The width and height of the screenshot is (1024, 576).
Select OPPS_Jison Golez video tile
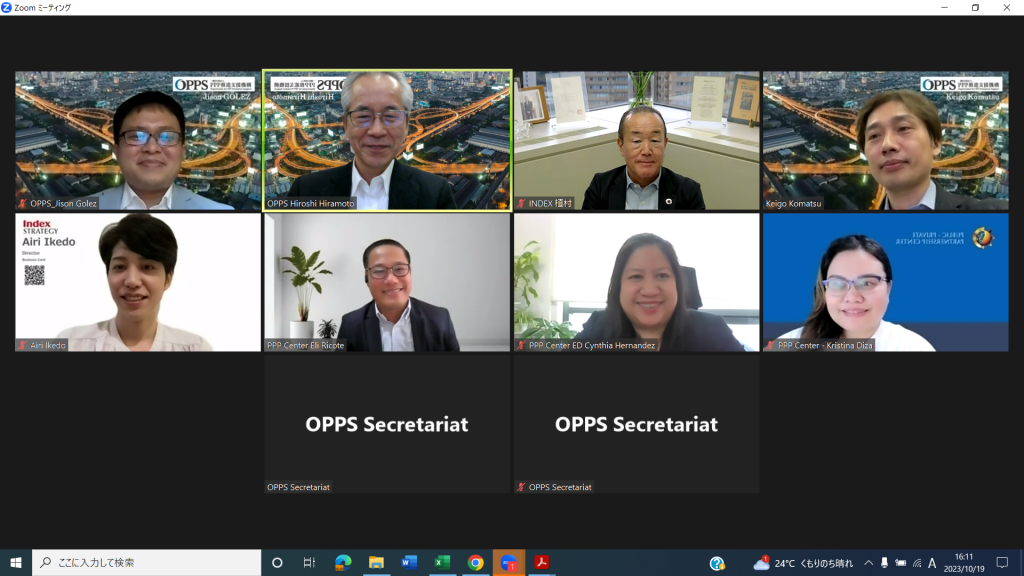click(138, 140)
